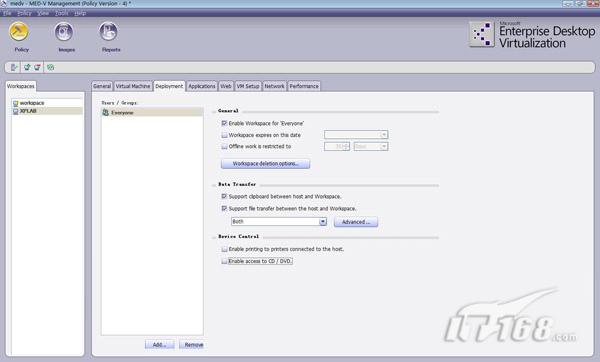This screenshot has height=362, width=600.
Task: Select 'workspace' in the Workspaces list
Action: pyautogui.click(x=47, y=103)
